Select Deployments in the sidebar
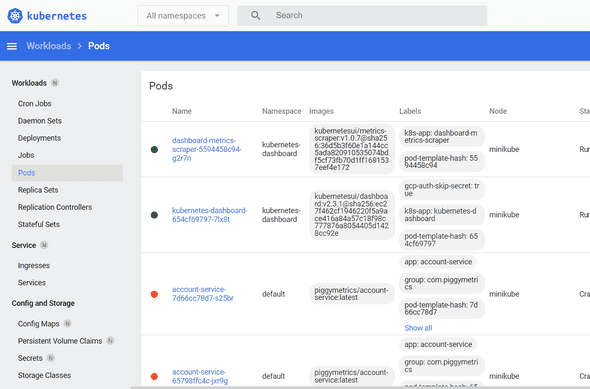590x389 pixels. tap(40, 138)
